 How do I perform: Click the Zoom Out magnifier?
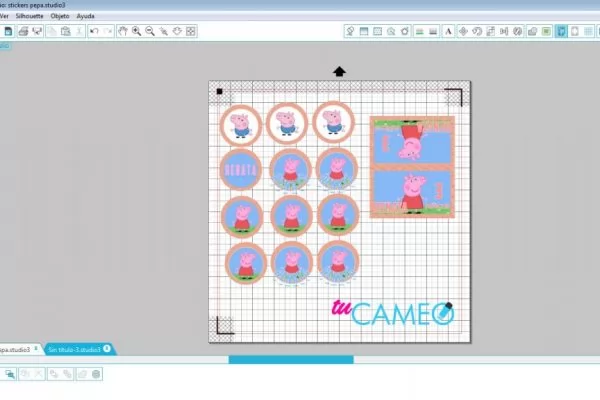150,31
